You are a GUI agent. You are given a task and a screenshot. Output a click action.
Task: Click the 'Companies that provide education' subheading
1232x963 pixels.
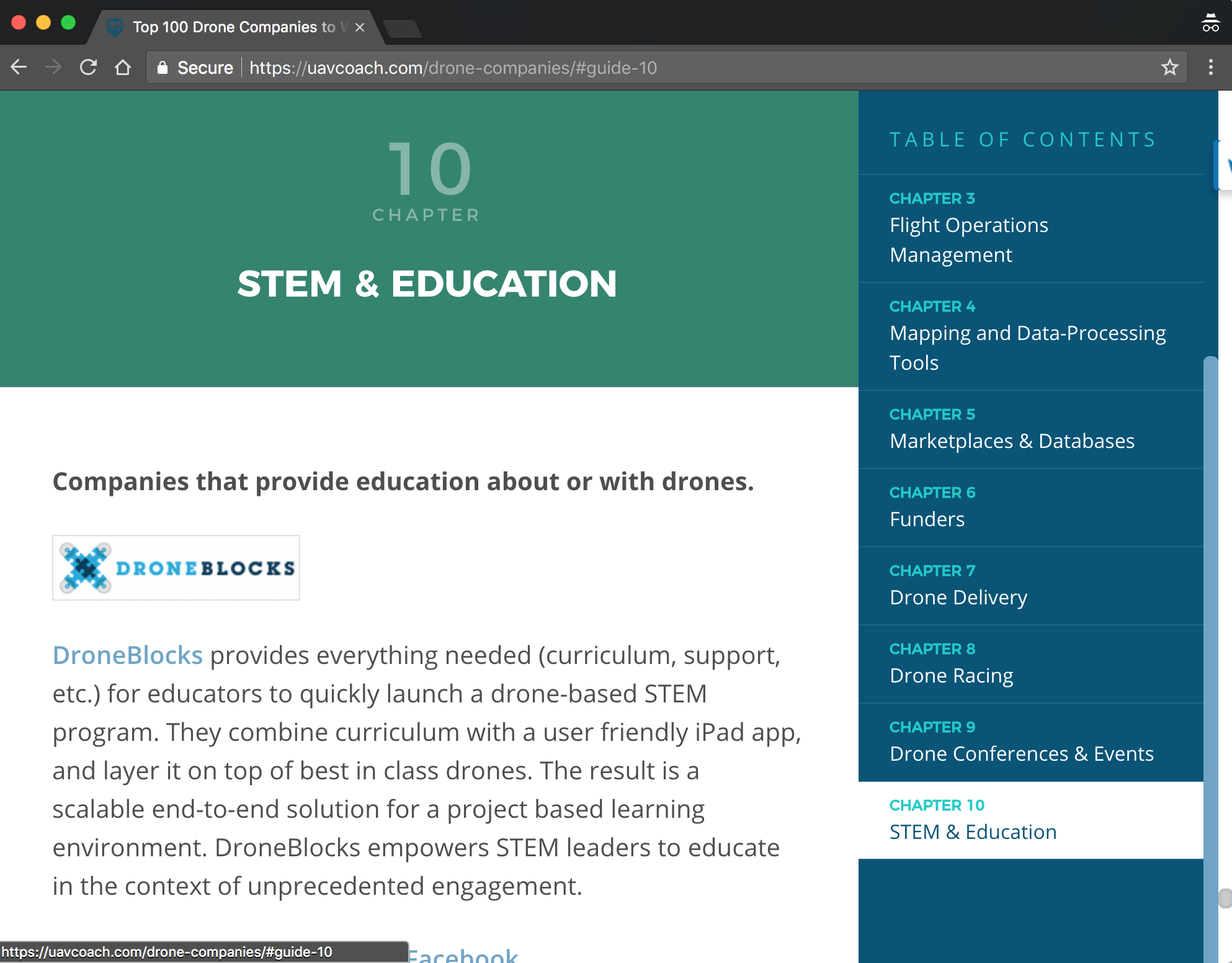(x=403, y=481)
